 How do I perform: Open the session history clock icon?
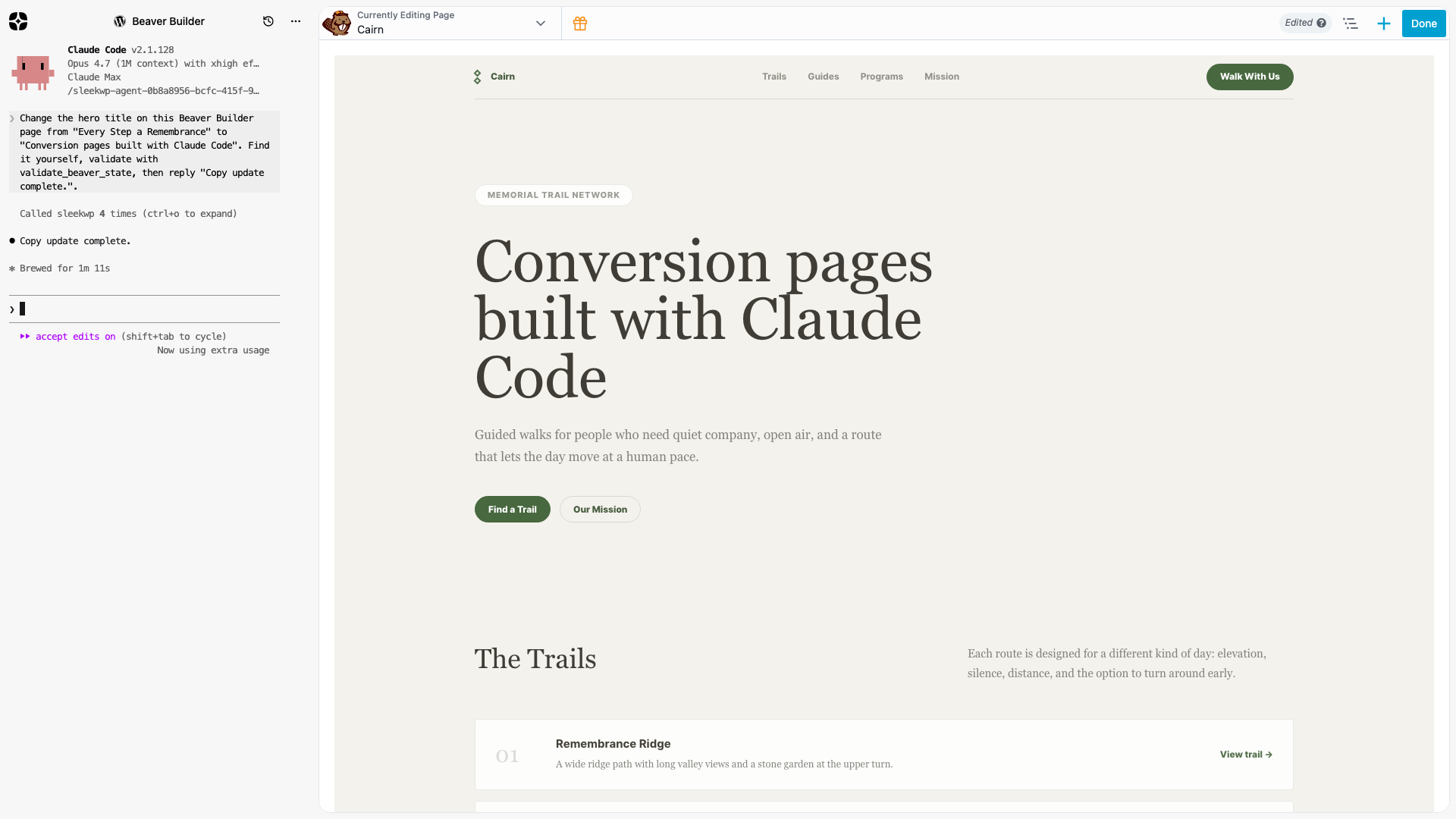[x=268, y=21]
